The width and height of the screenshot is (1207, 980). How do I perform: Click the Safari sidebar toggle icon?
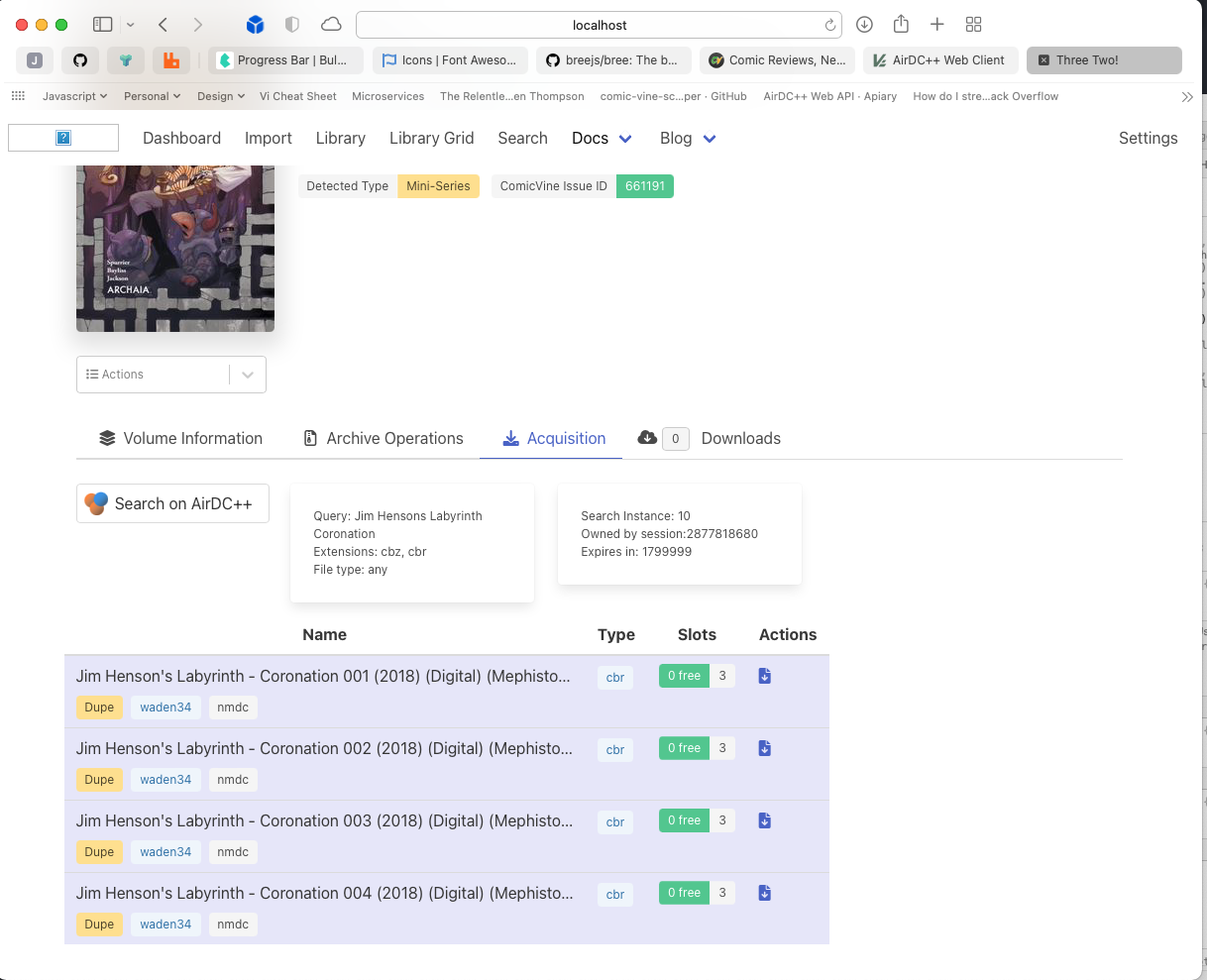(x=102, y=25)
